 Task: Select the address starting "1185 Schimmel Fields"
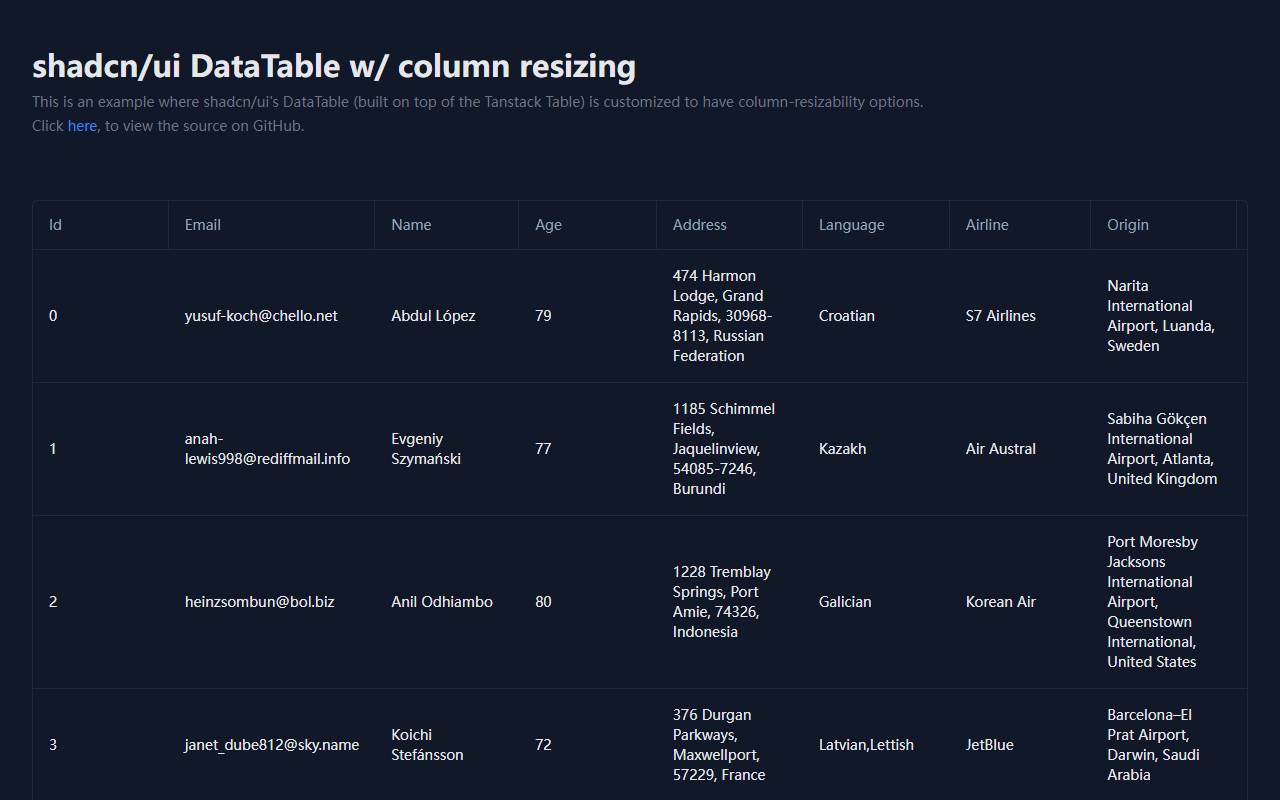pyautogui.click(x=724, y=449)
